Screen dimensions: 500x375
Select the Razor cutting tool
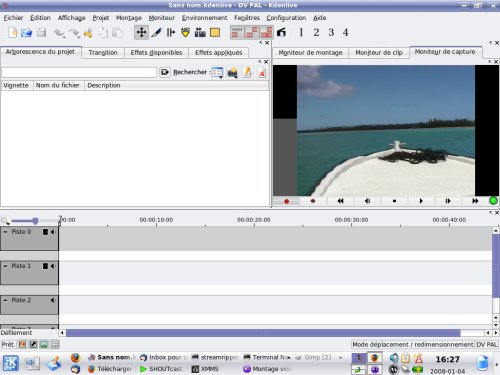tap(156, 33)
